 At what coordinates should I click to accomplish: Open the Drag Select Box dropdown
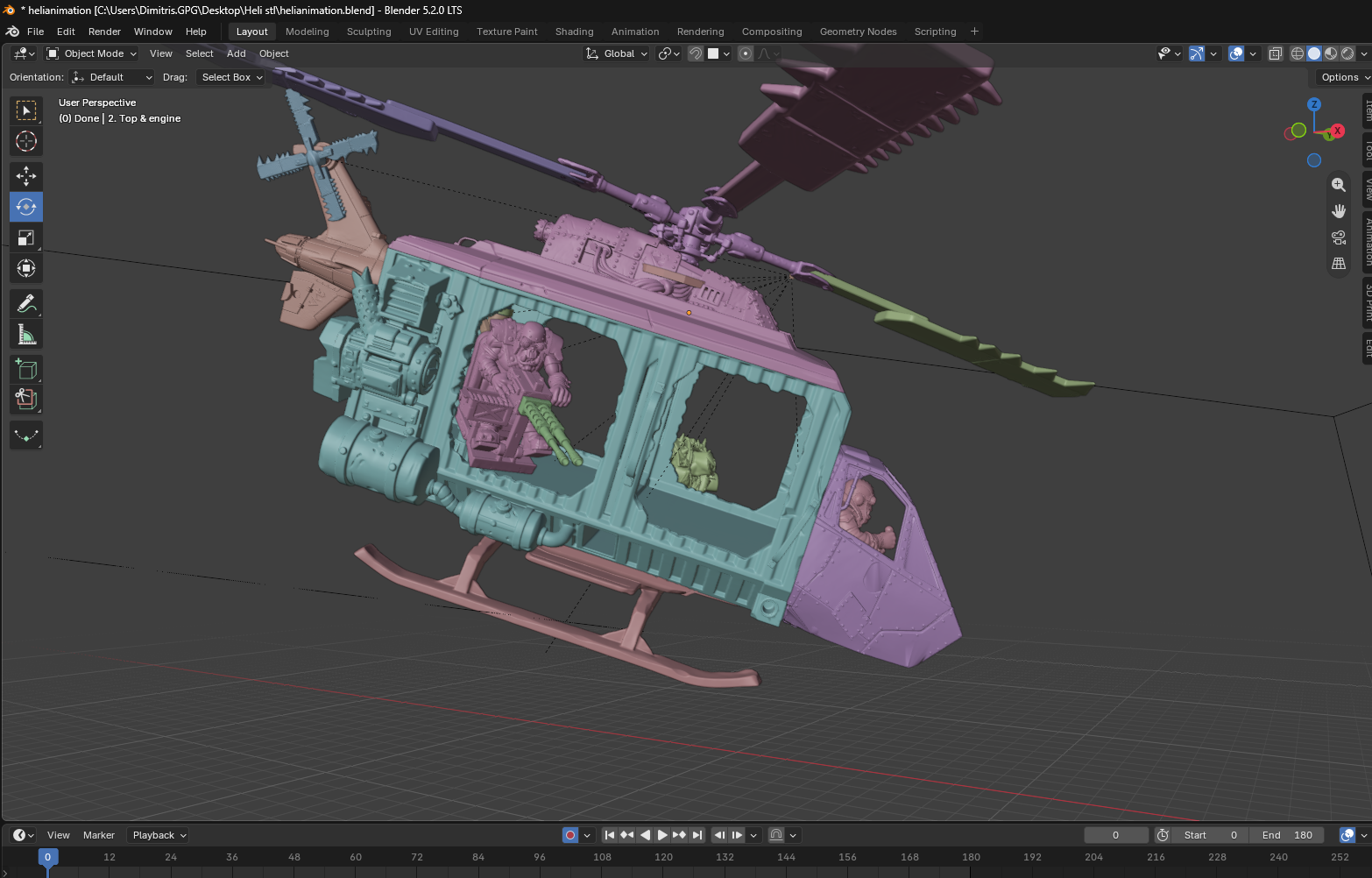pyautogui.click(x=230, y=77)
